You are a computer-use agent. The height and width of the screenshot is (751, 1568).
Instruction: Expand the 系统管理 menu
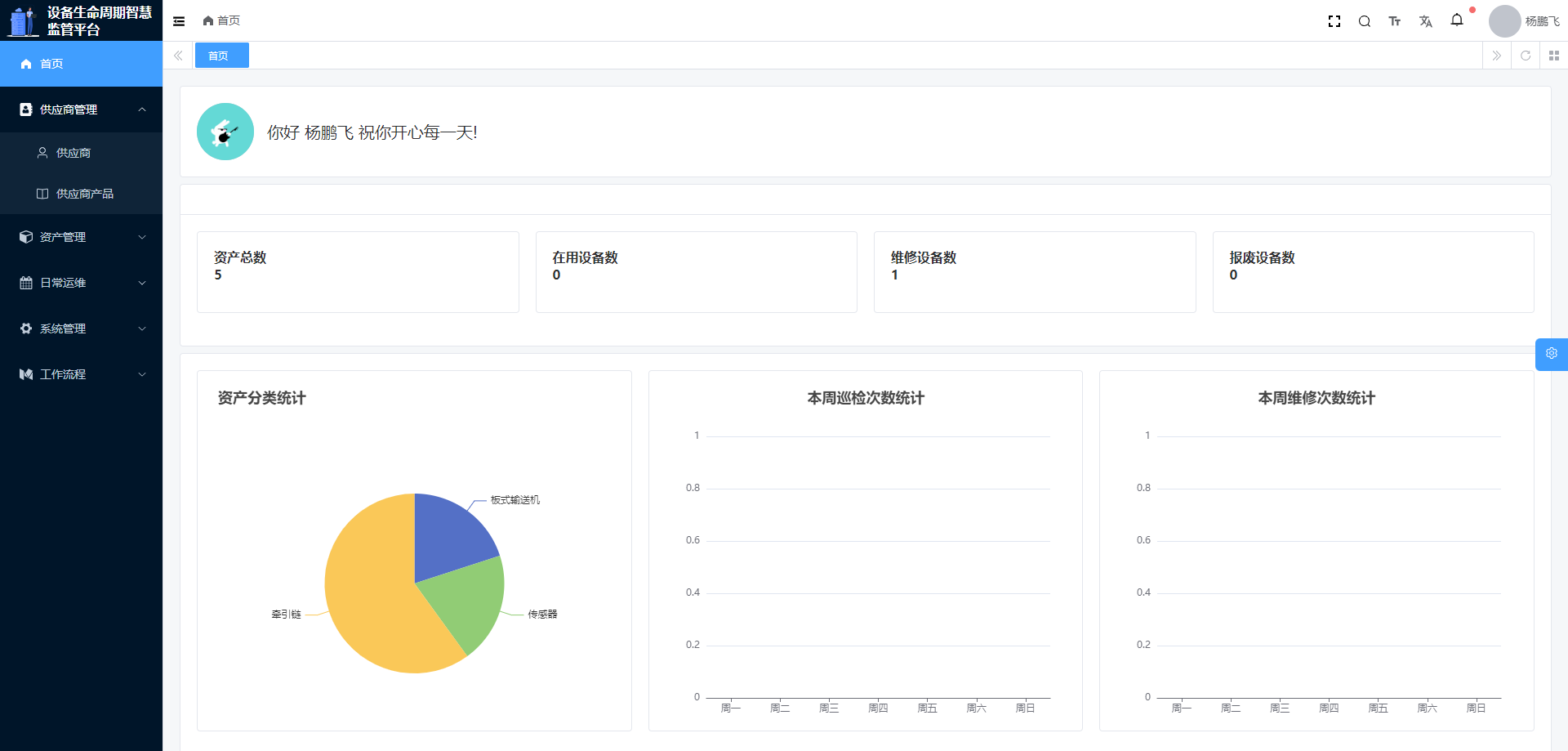(x=81, y=329)
